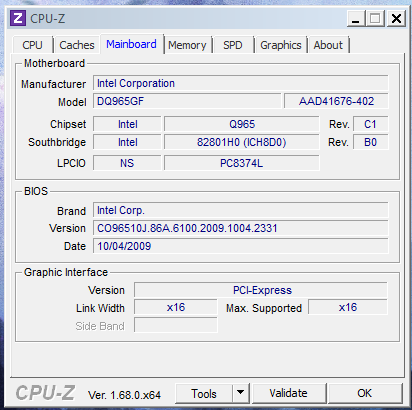Switch to the CPU tab

coord(32,45)
